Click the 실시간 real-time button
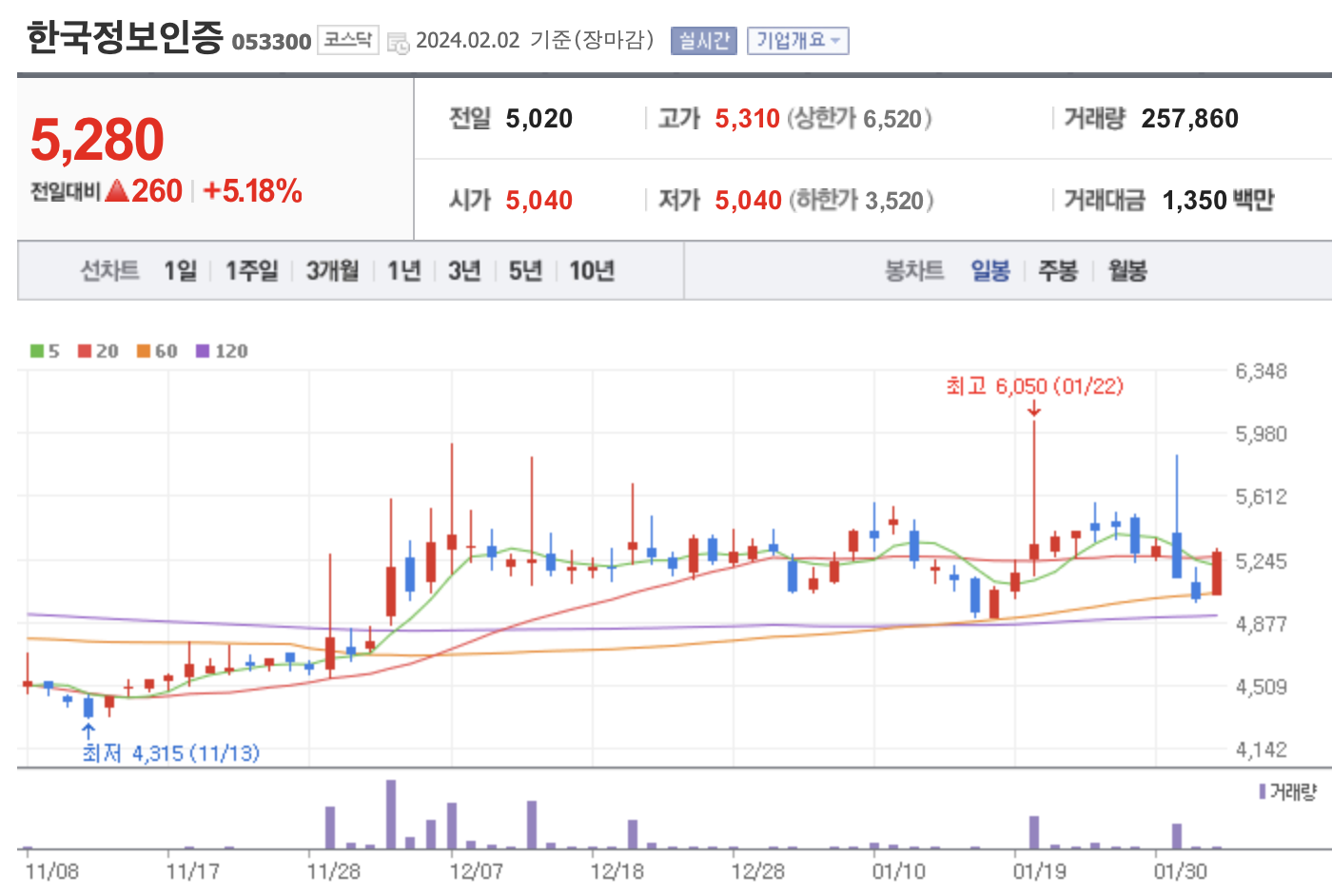Image resolution: width=1332 pixels, height=896 pixels. pyautogui.click(x=704, y=41)
